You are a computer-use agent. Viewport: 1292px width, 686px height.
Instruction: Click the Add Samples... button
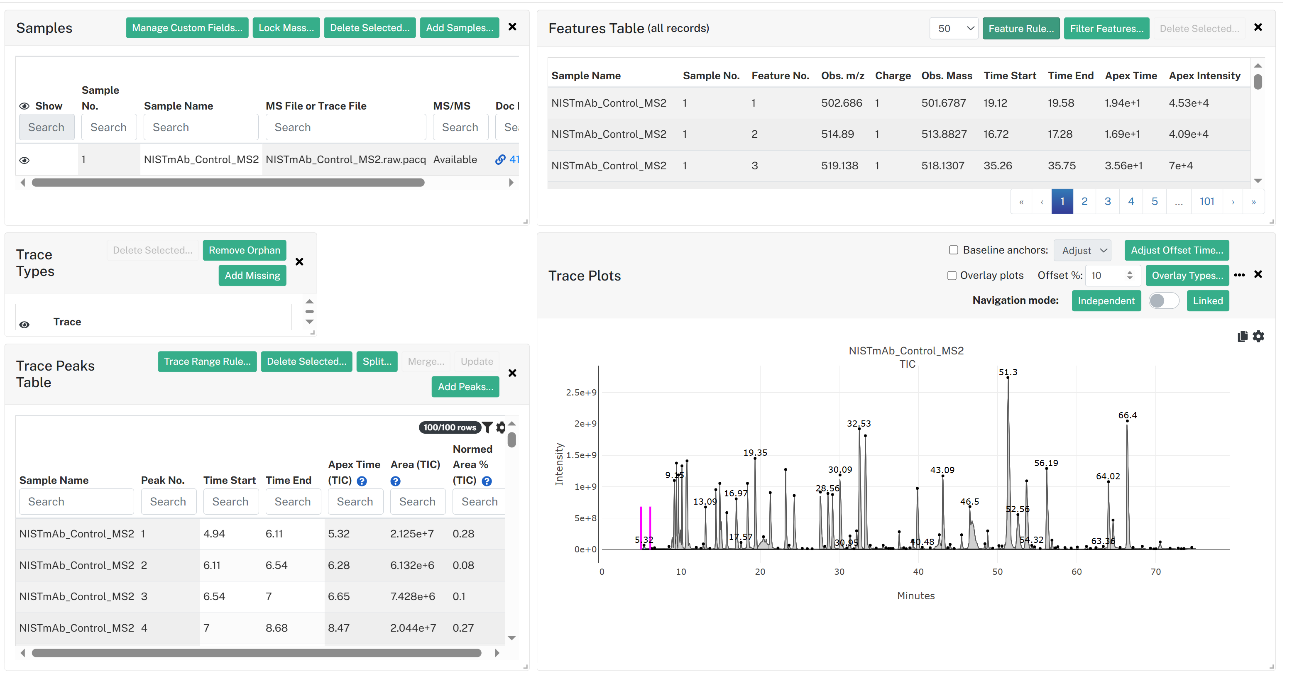459,28
